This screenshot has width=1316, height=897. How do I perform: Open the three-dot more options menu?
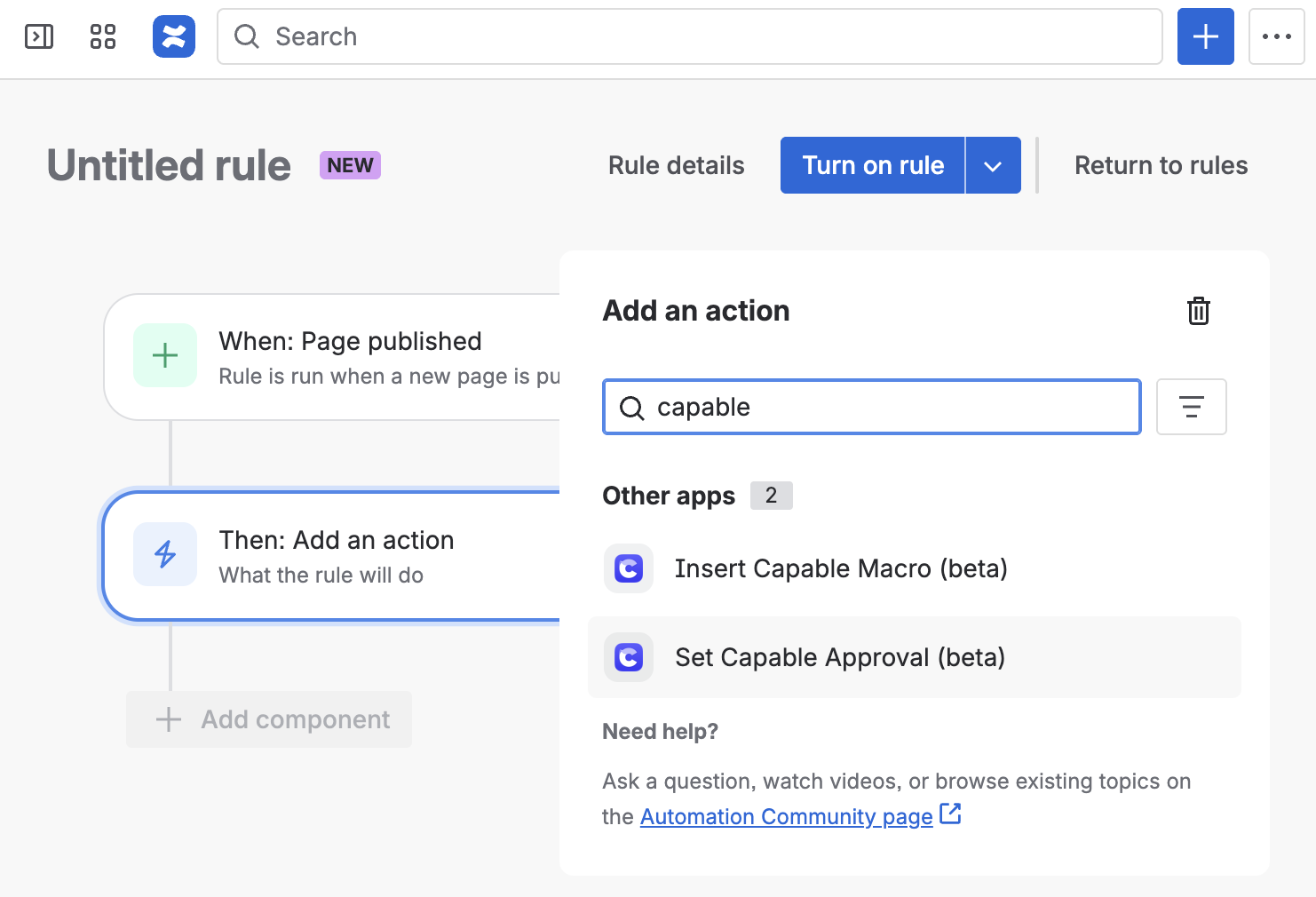click(1276, 36)
